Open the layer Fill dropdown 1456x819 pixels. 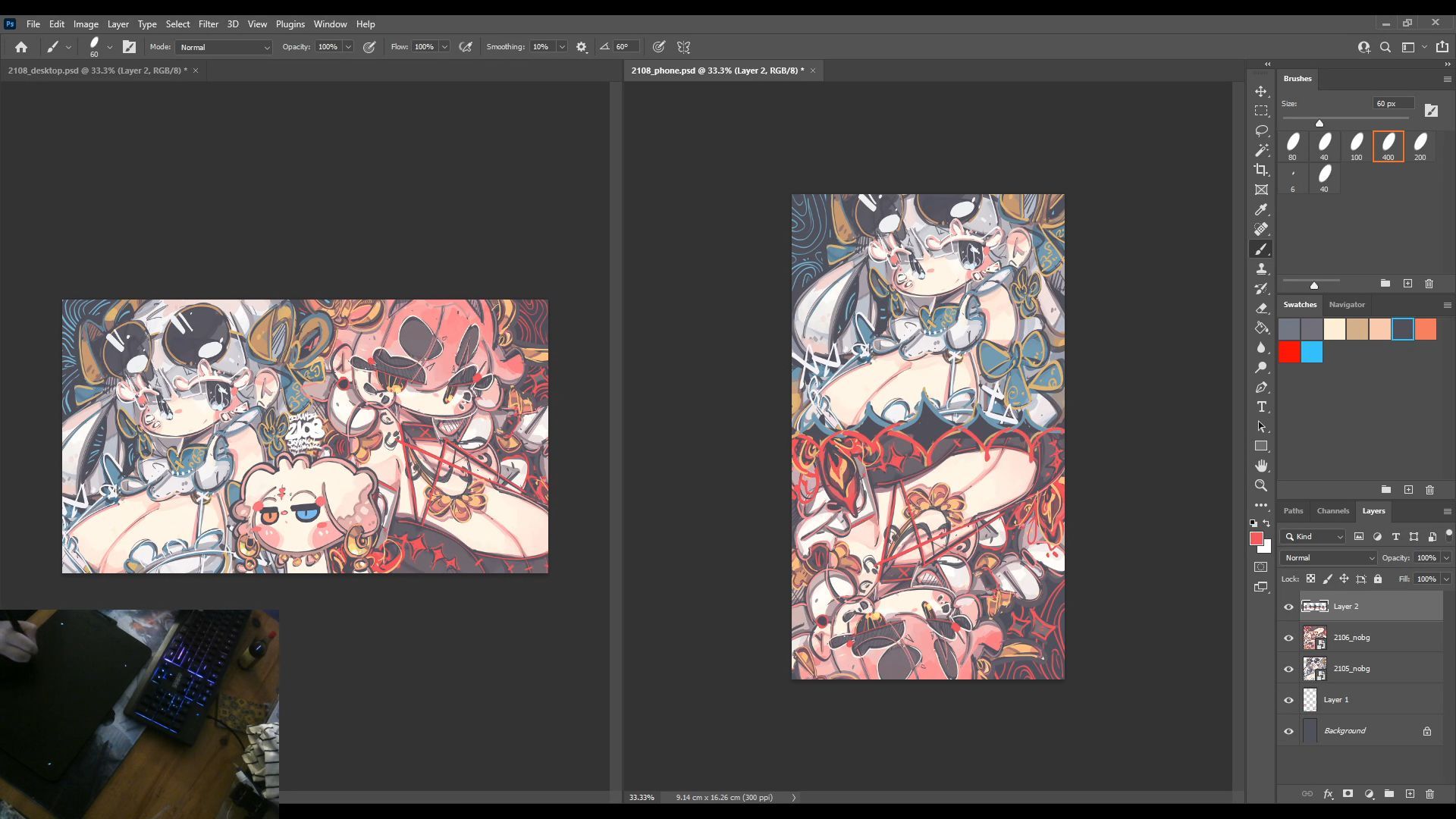(1446, 579)
